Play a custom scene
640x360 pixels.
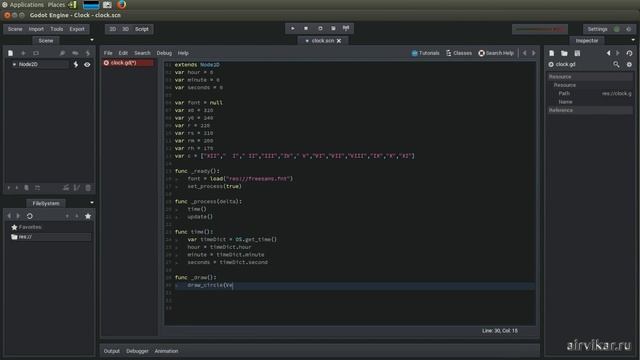coord(333,29)
